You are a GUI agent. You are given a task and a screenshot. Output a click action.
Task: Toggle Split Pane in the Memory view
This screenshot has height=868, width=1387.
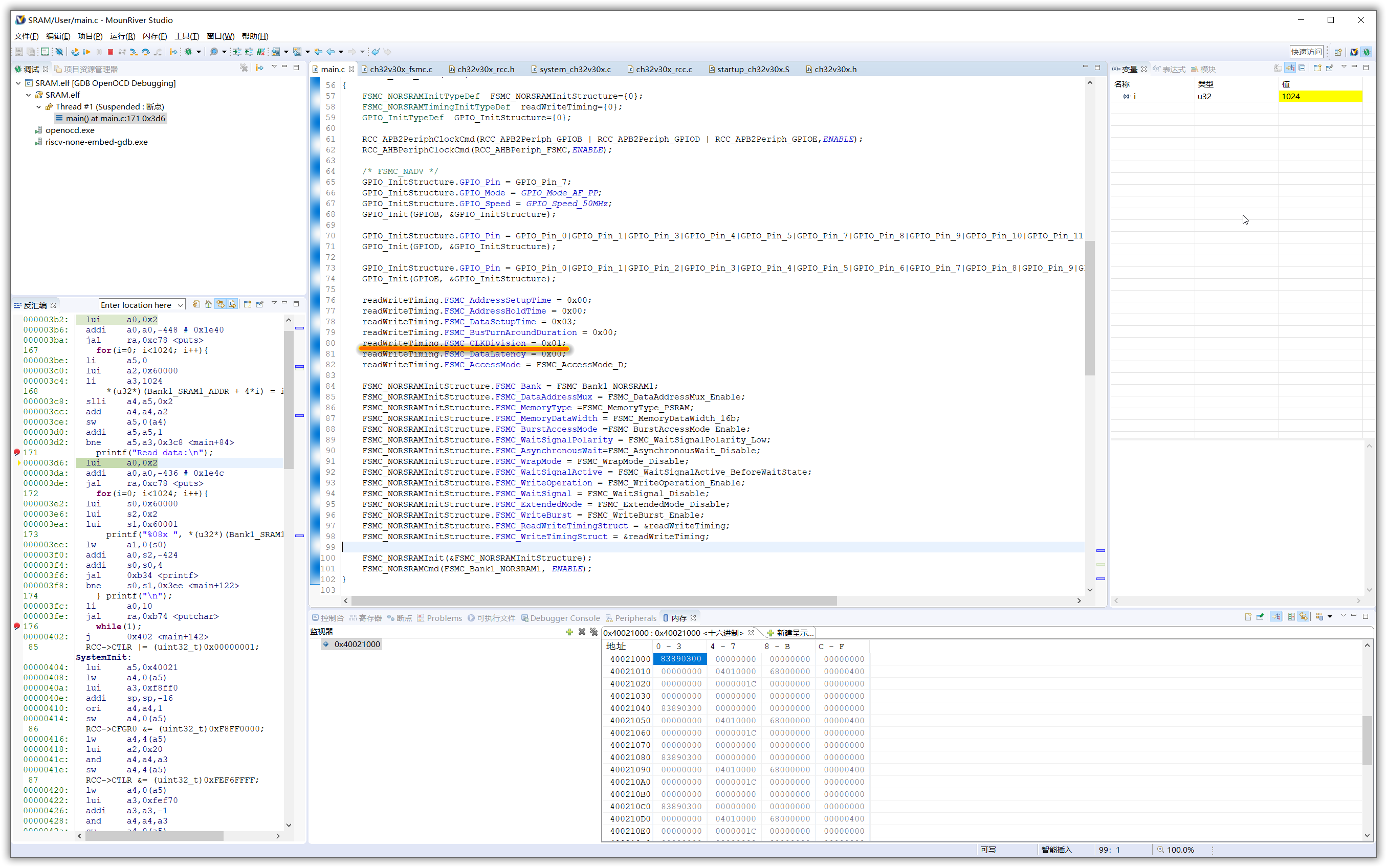coord(1292,616)
